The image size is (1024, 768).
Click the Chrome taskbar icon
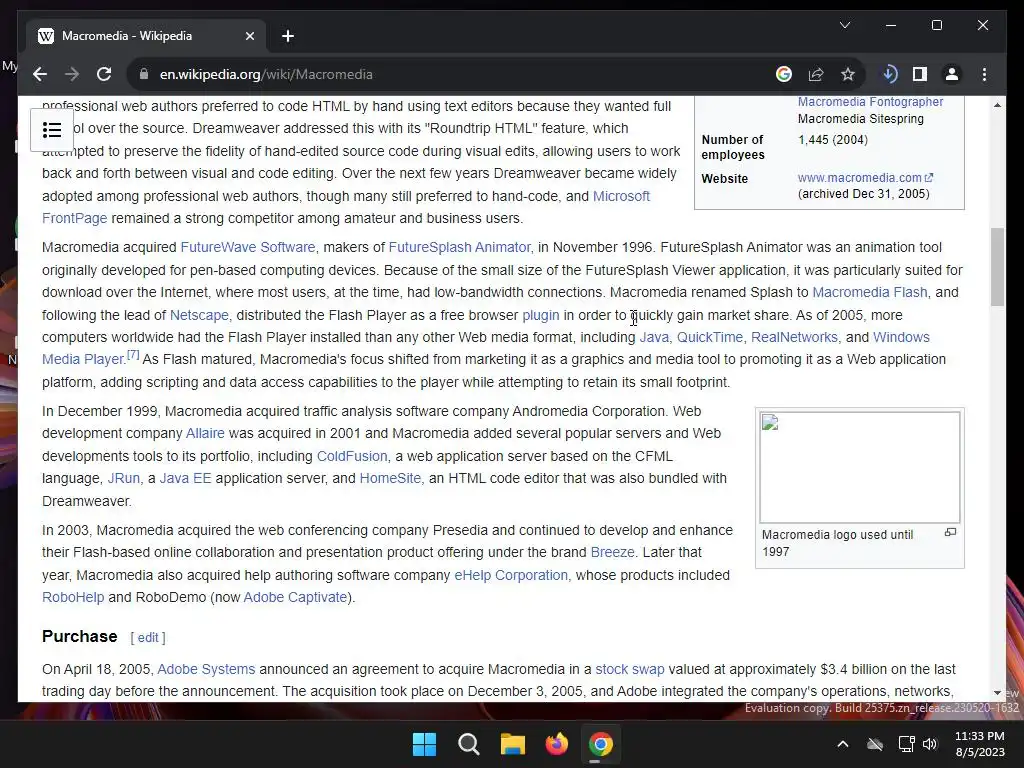tap(600, 744)
